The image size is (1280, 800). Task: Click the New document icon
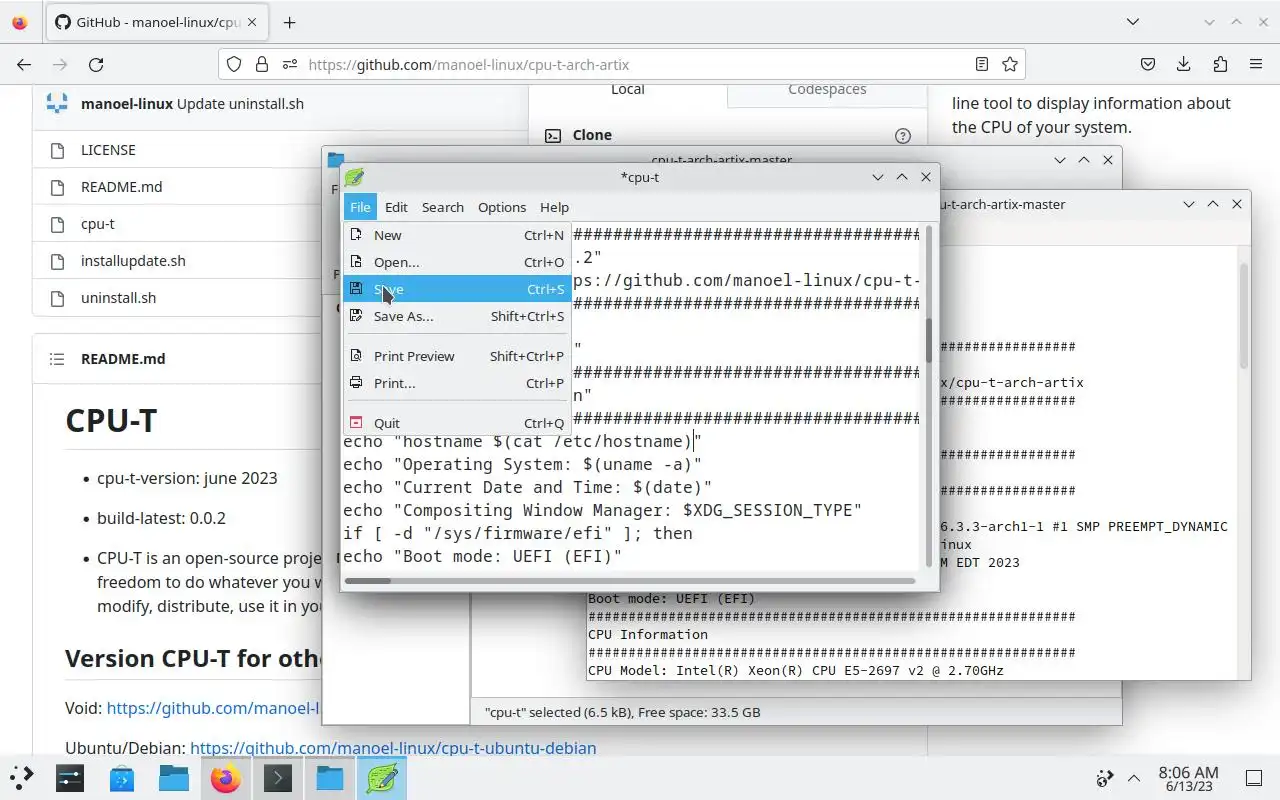[355, 235]
